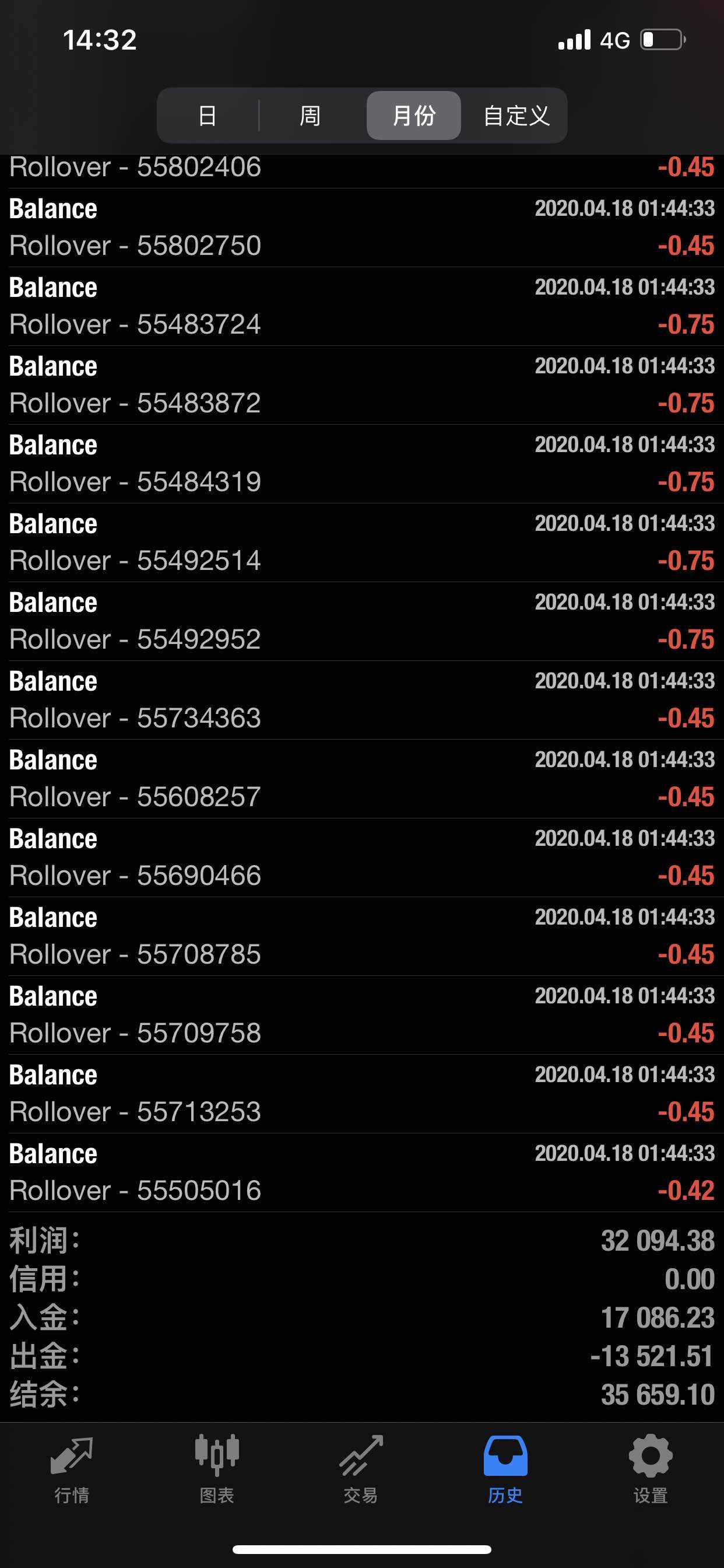Tap the cellular signal bars icon
Viewport: 724px width, 1568px height.
point(574,40)
